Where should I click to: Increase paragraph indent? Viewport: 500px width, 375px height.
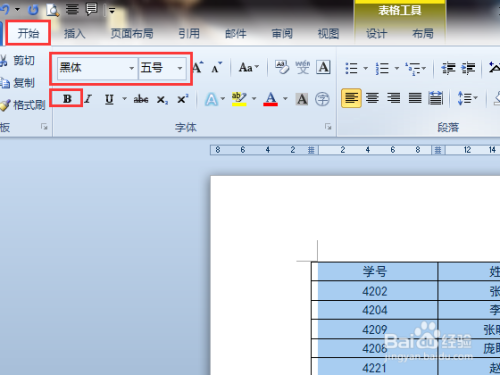[468, 68]
